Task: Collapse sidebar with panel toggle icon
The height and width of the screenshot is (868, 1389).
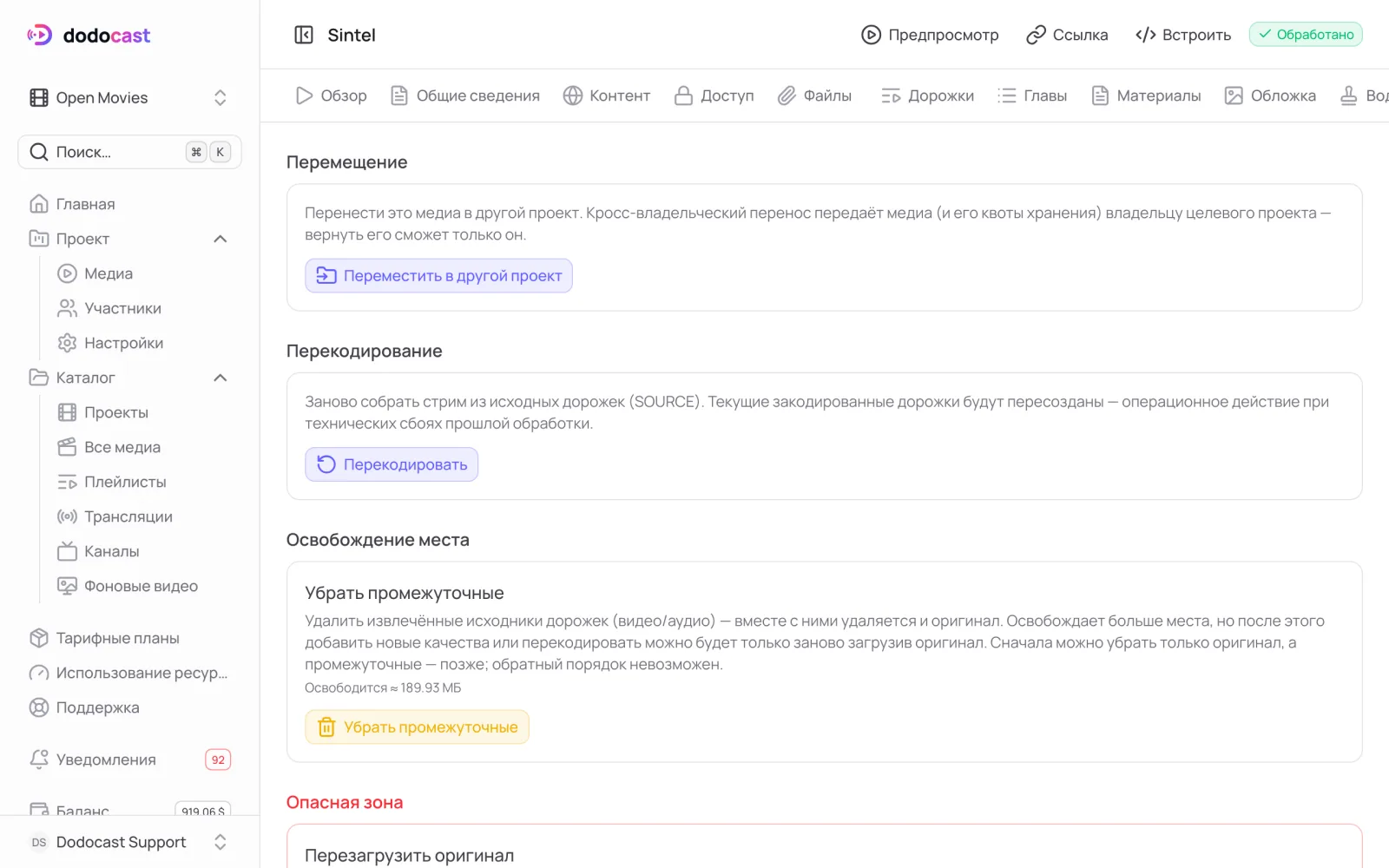Action: [304, 35]
